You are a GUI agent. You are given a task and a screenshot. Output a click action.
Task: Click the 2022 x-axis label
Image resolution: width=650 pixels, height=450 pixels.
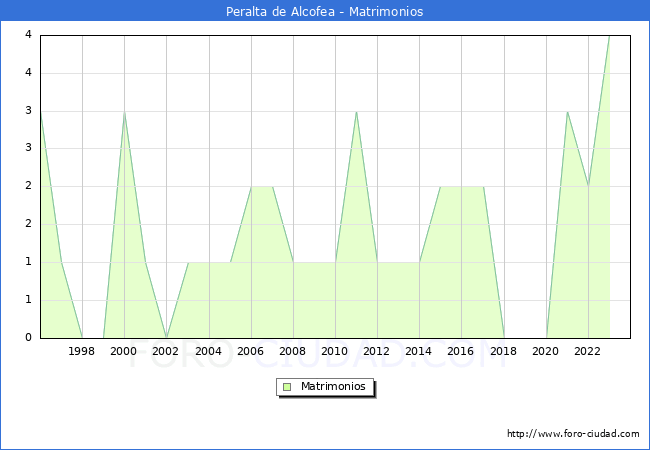point(587,351)
